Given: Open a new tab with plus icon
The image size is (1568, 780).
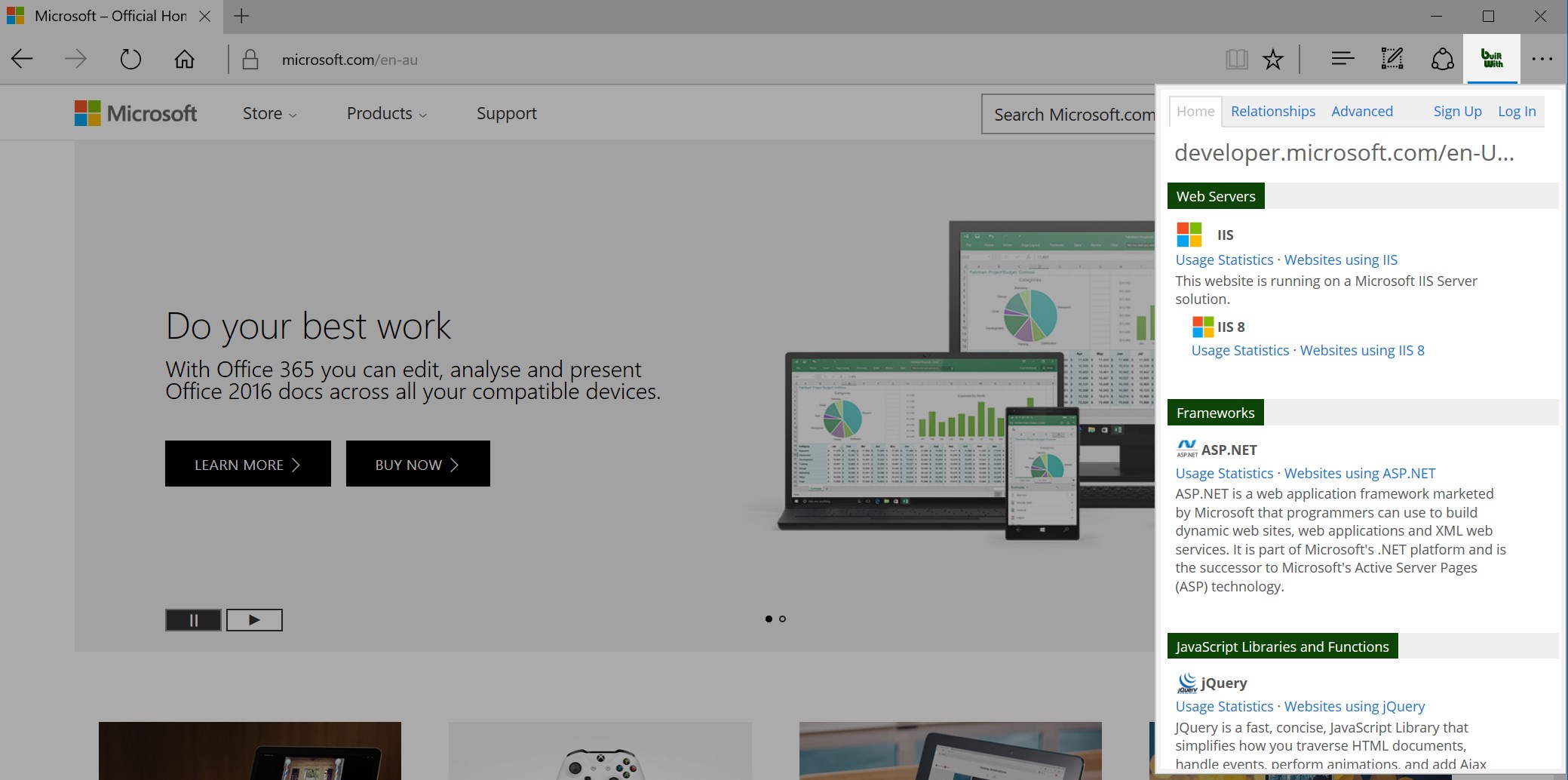Looking at the screenshot, I should pyautogui.click(x=241, y=16).
